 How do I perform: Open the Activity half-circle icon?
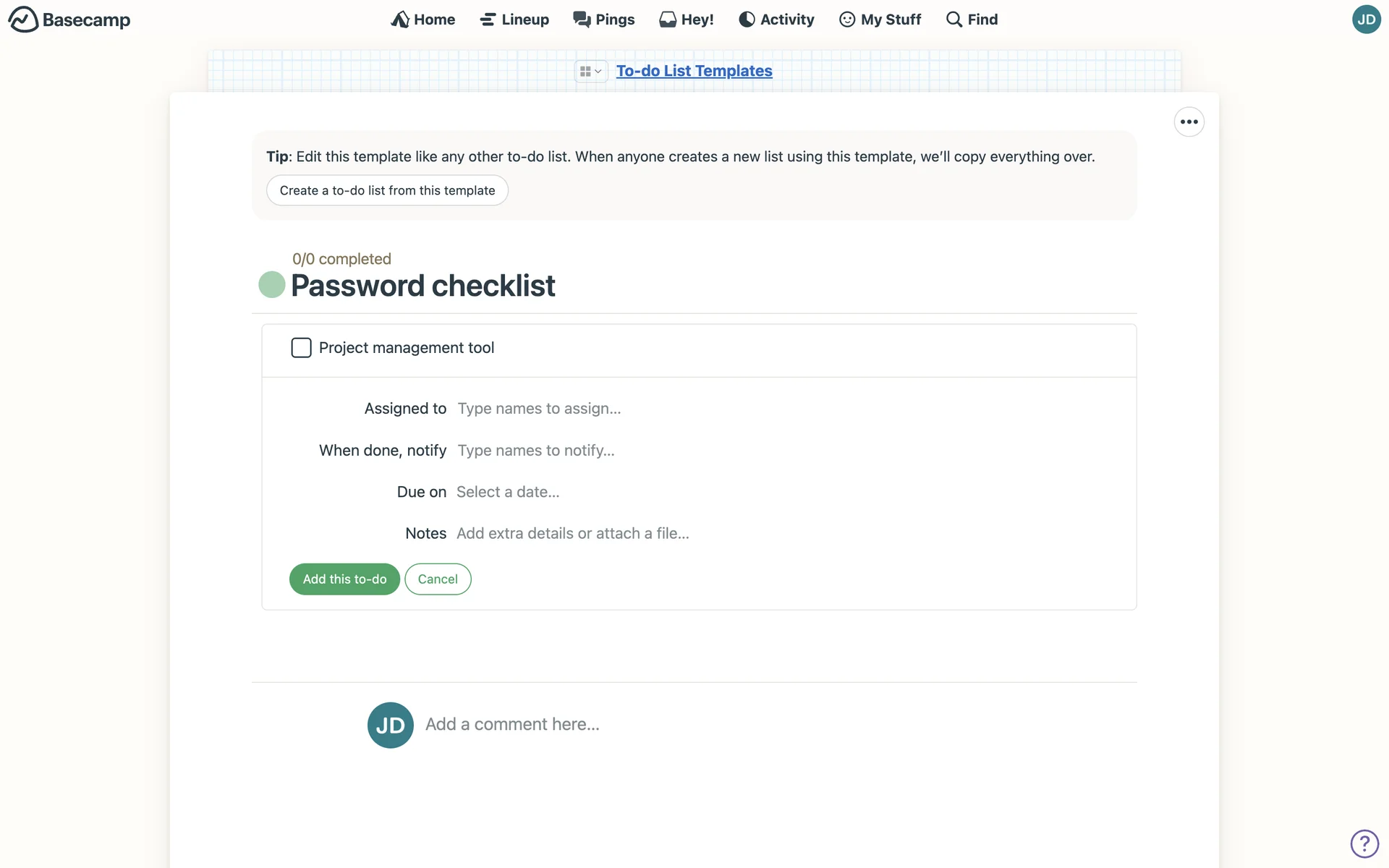[x=747, y=20]
